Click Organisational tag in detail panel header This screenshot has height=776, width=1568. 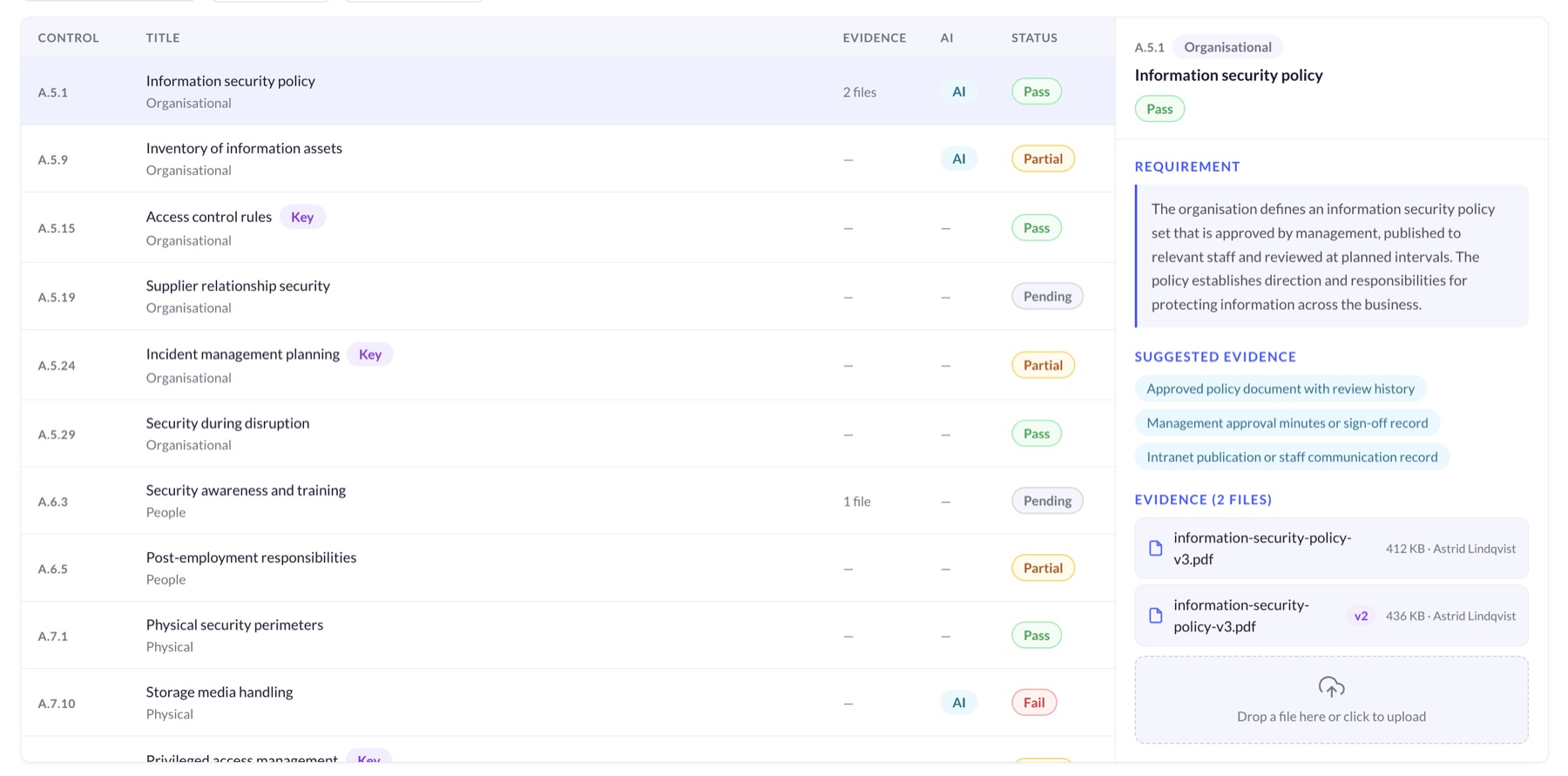click(x=1227, y=47)
